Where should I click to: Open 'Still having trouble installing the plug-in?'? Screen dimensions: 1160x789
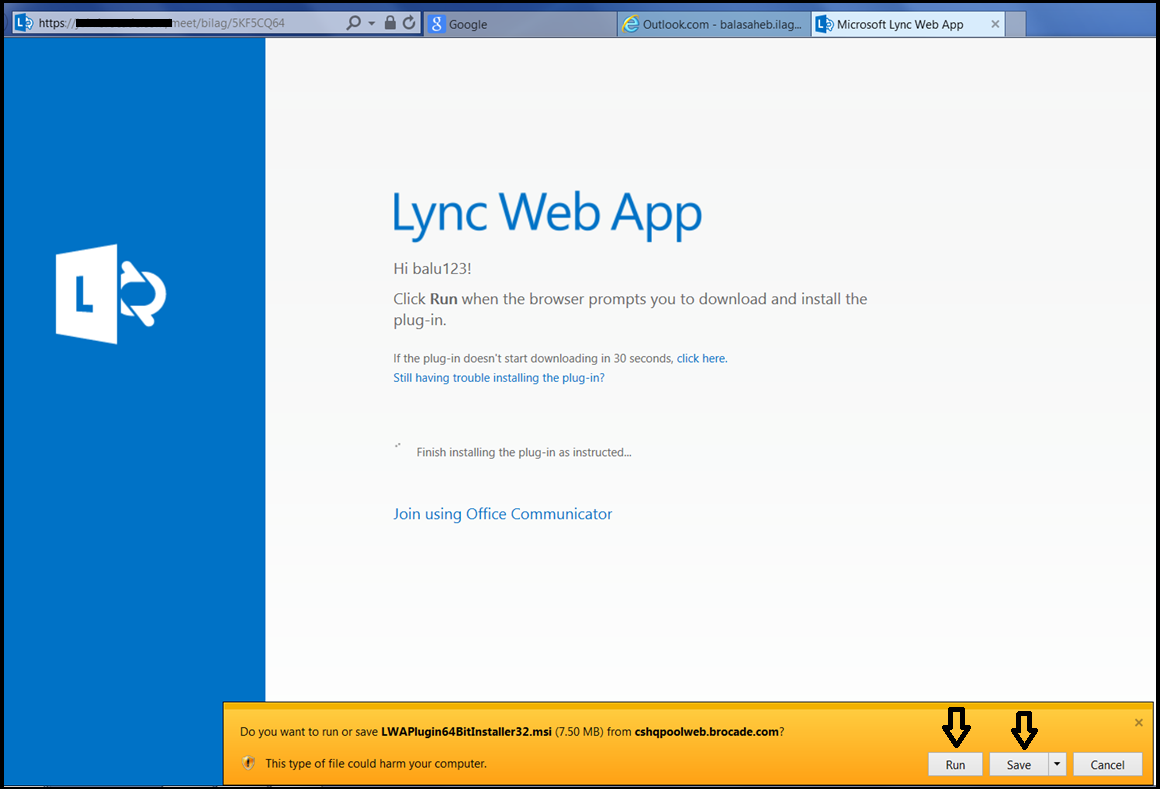[499, 378]
